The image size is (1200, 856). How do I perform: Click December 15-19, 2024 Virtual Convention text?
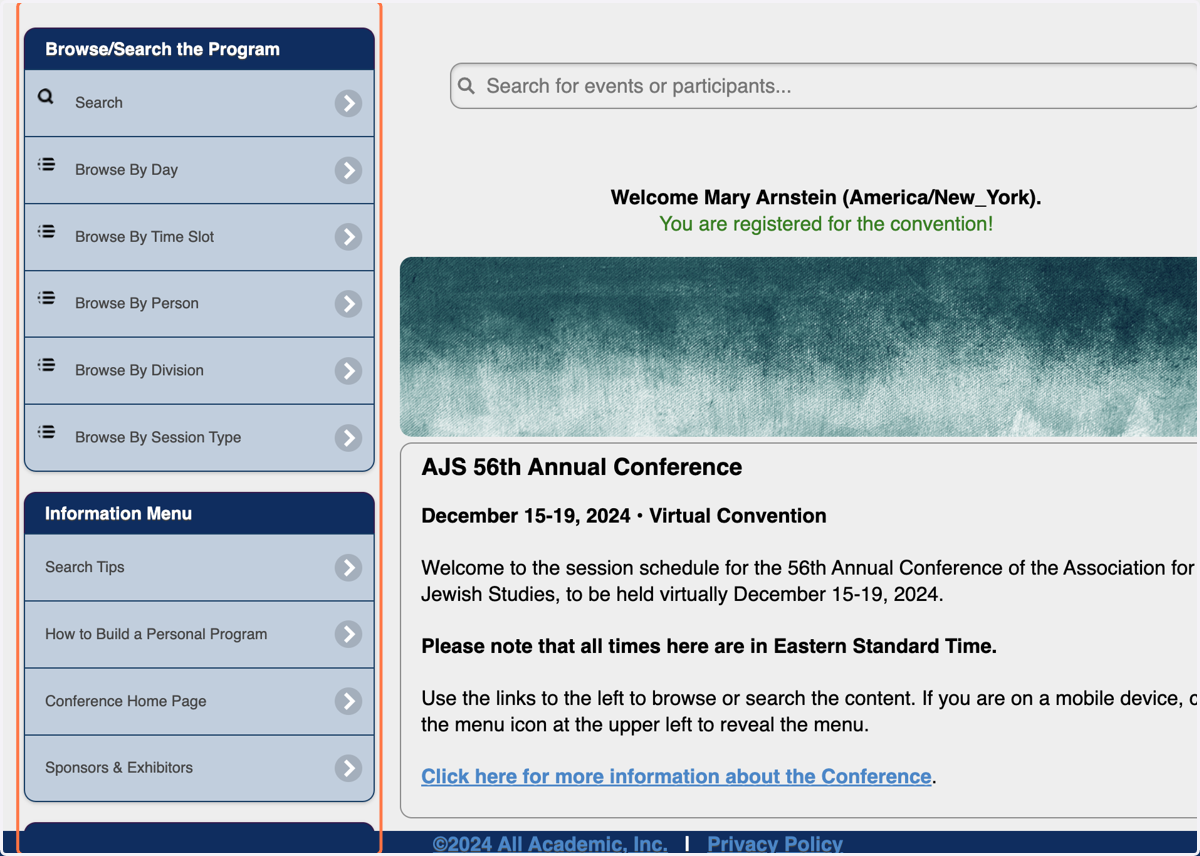(624, 516)
